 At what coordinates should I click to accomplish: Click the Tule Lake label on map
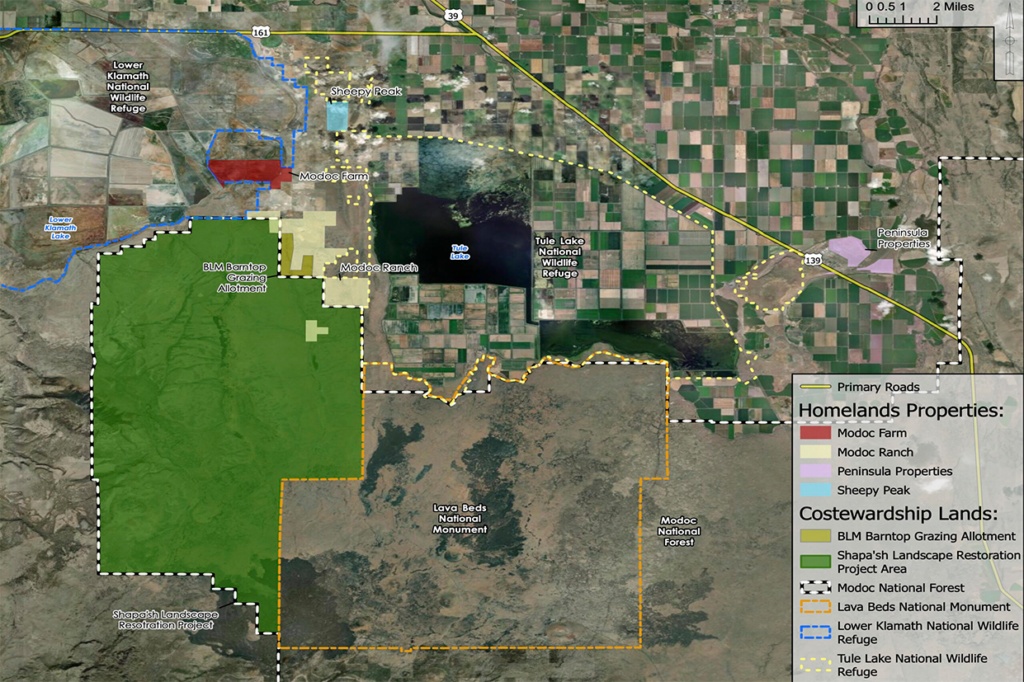[460, 252]
